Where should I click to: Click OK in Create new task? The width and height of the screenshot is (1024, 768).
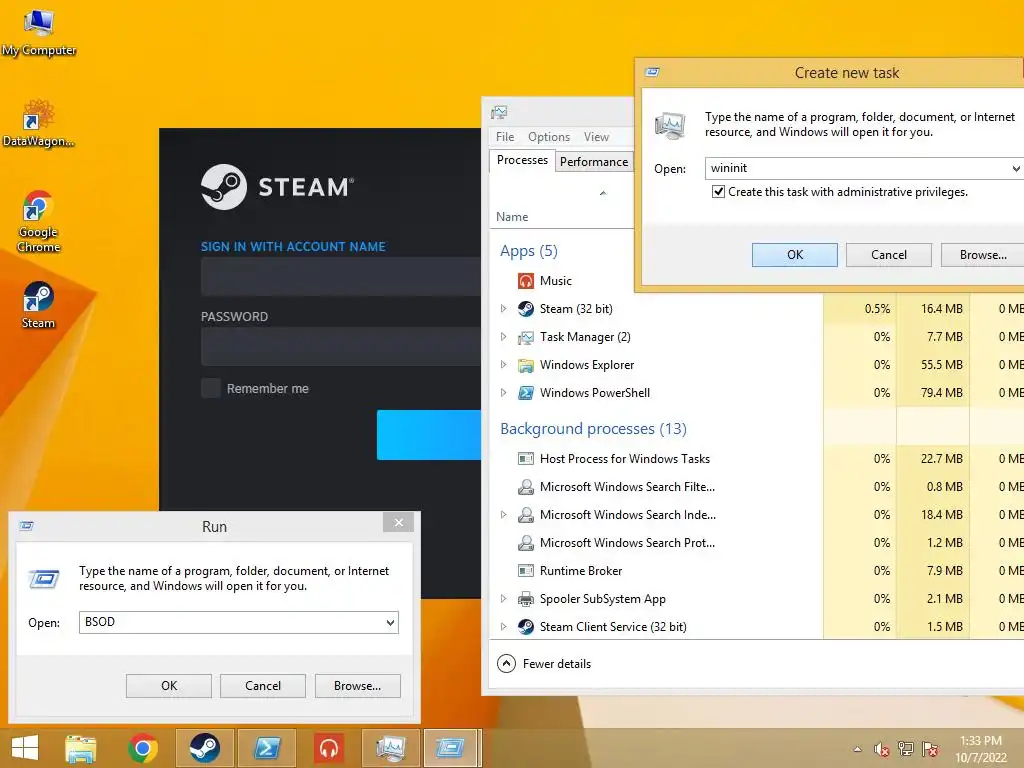795,255
